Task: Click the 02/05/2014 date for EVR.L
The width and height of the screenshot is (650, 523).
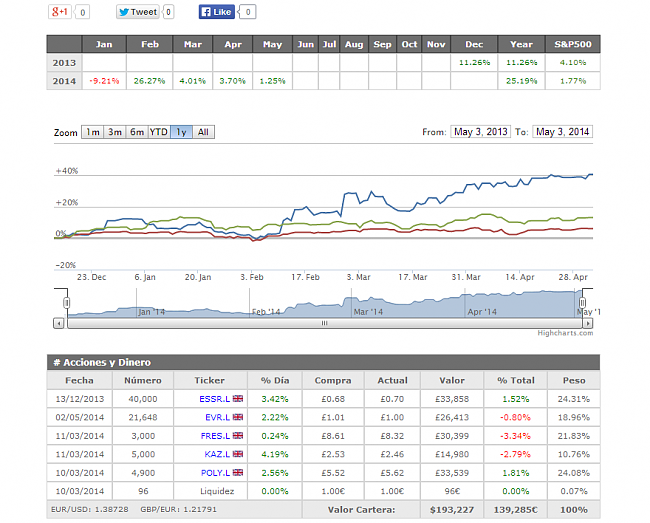Action: click(80, 417)
